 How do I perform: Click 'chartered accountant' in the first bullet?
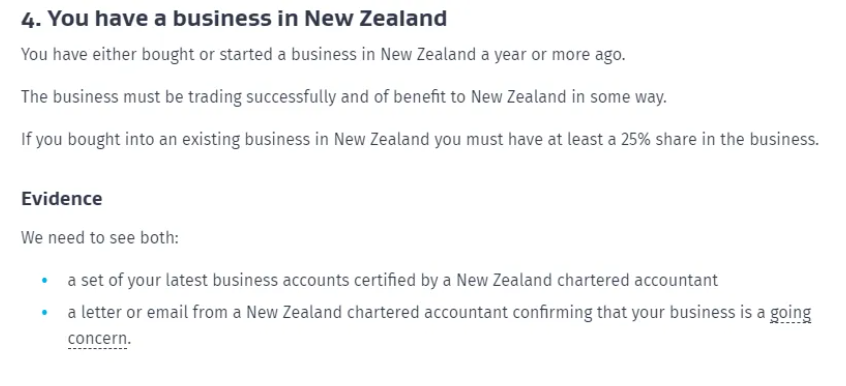(x=637, y=280)
